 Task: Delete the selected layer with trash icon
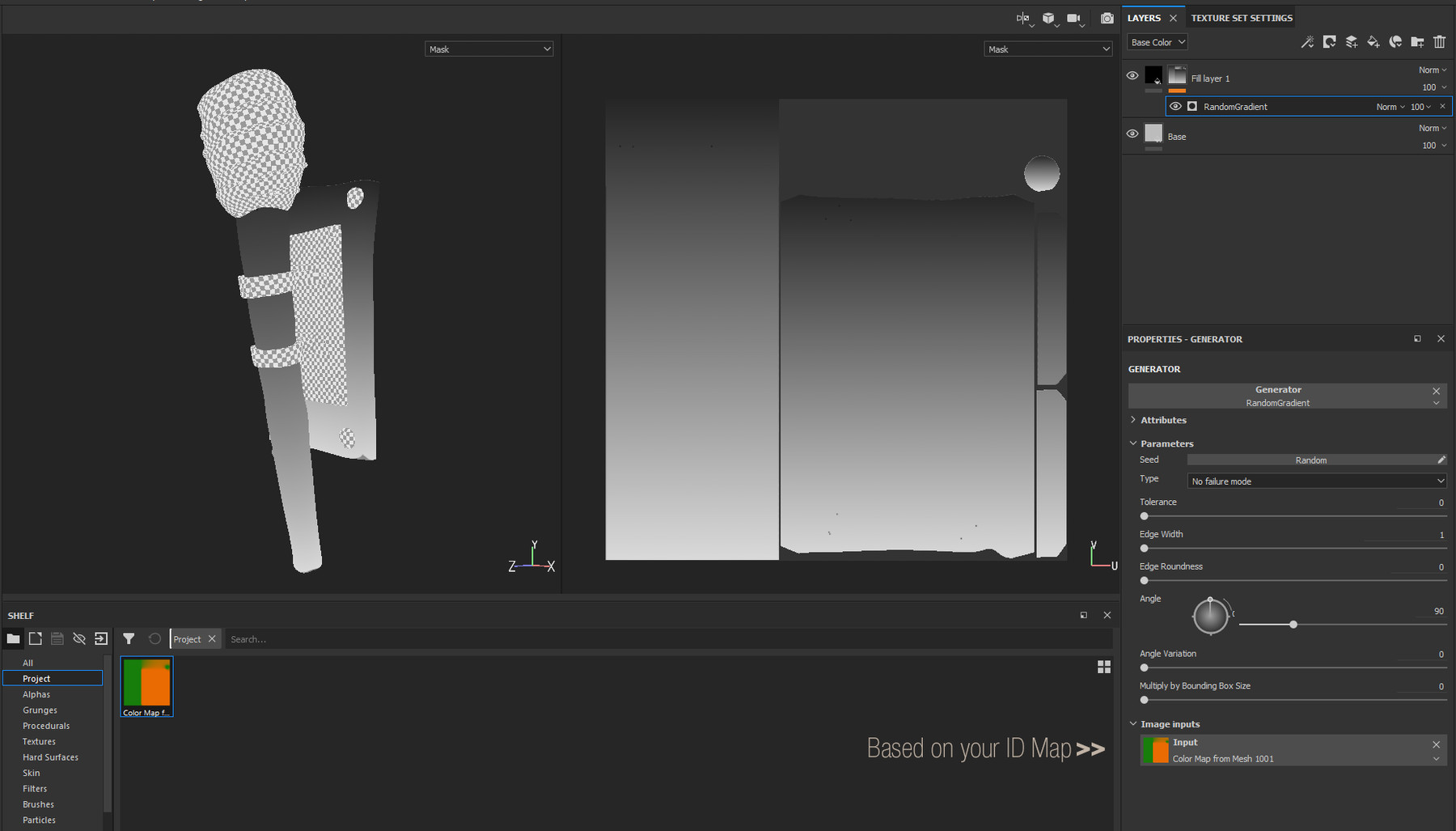point(1439,42)
